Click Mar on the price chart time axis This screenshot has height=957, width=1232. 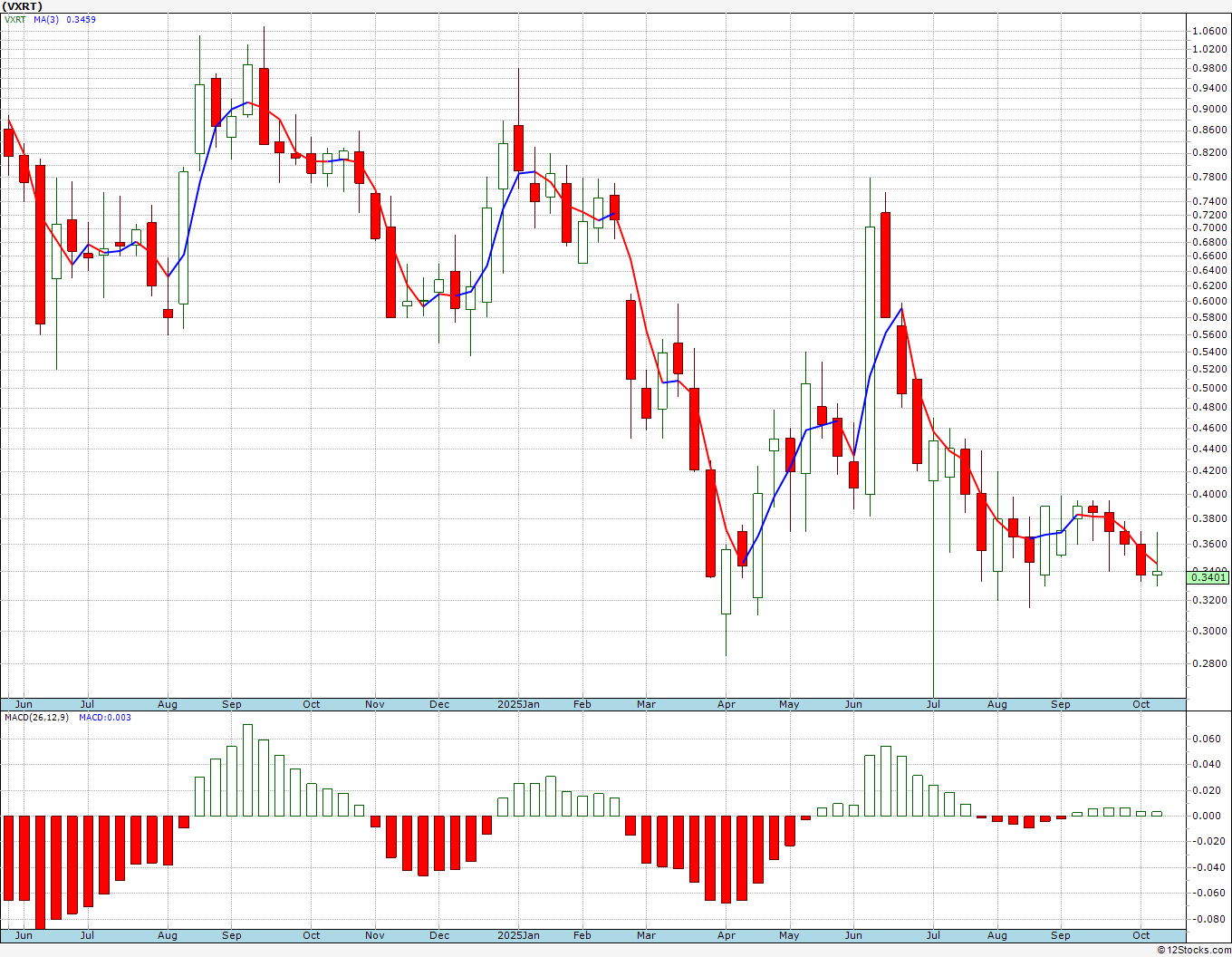tap(646, 704)
